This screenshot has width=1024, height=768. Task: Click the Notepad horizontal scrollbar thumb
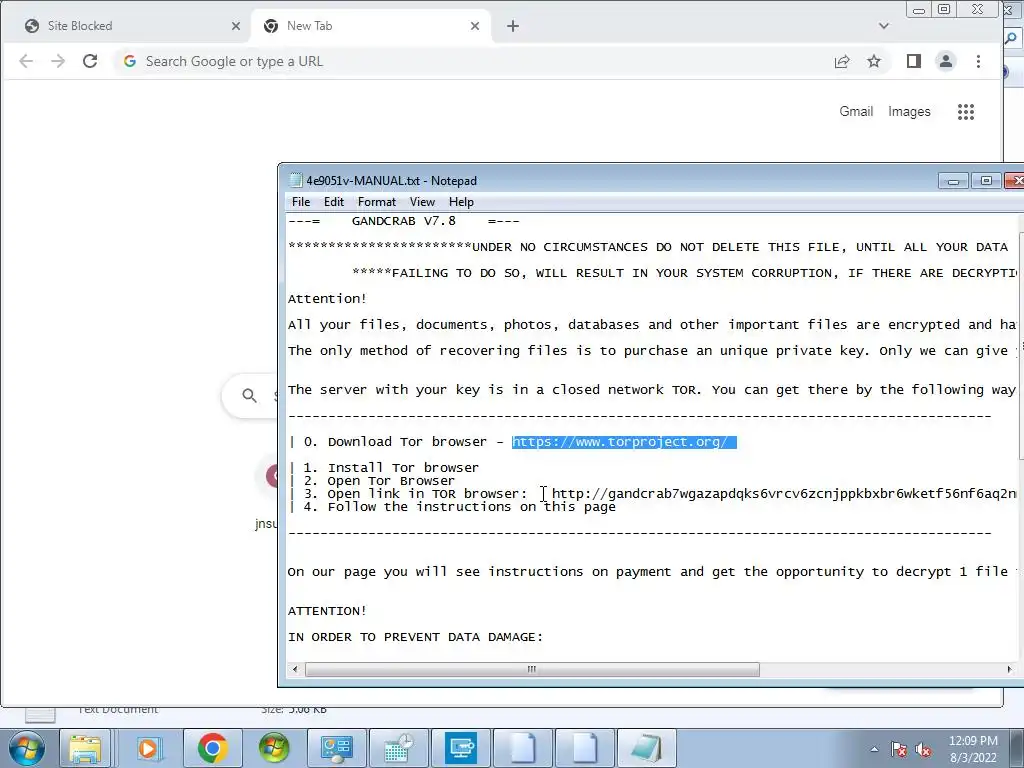coord(532,669)
